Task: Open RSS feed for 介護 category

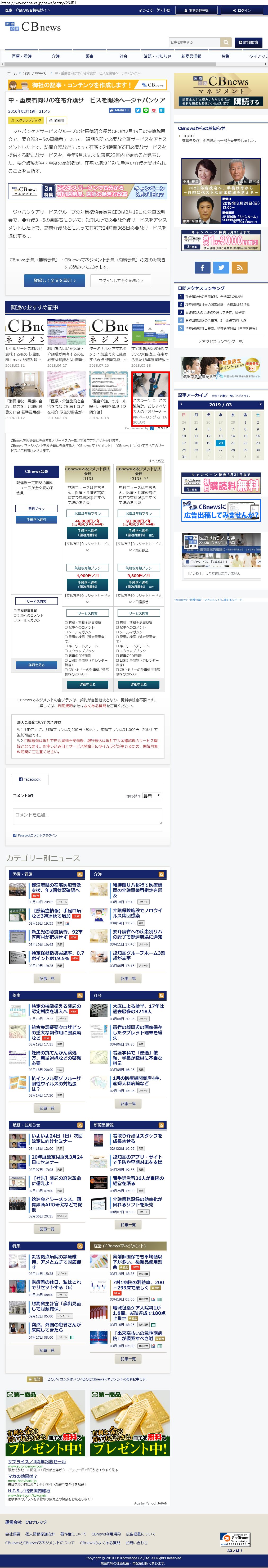Action: click(162, 874)
